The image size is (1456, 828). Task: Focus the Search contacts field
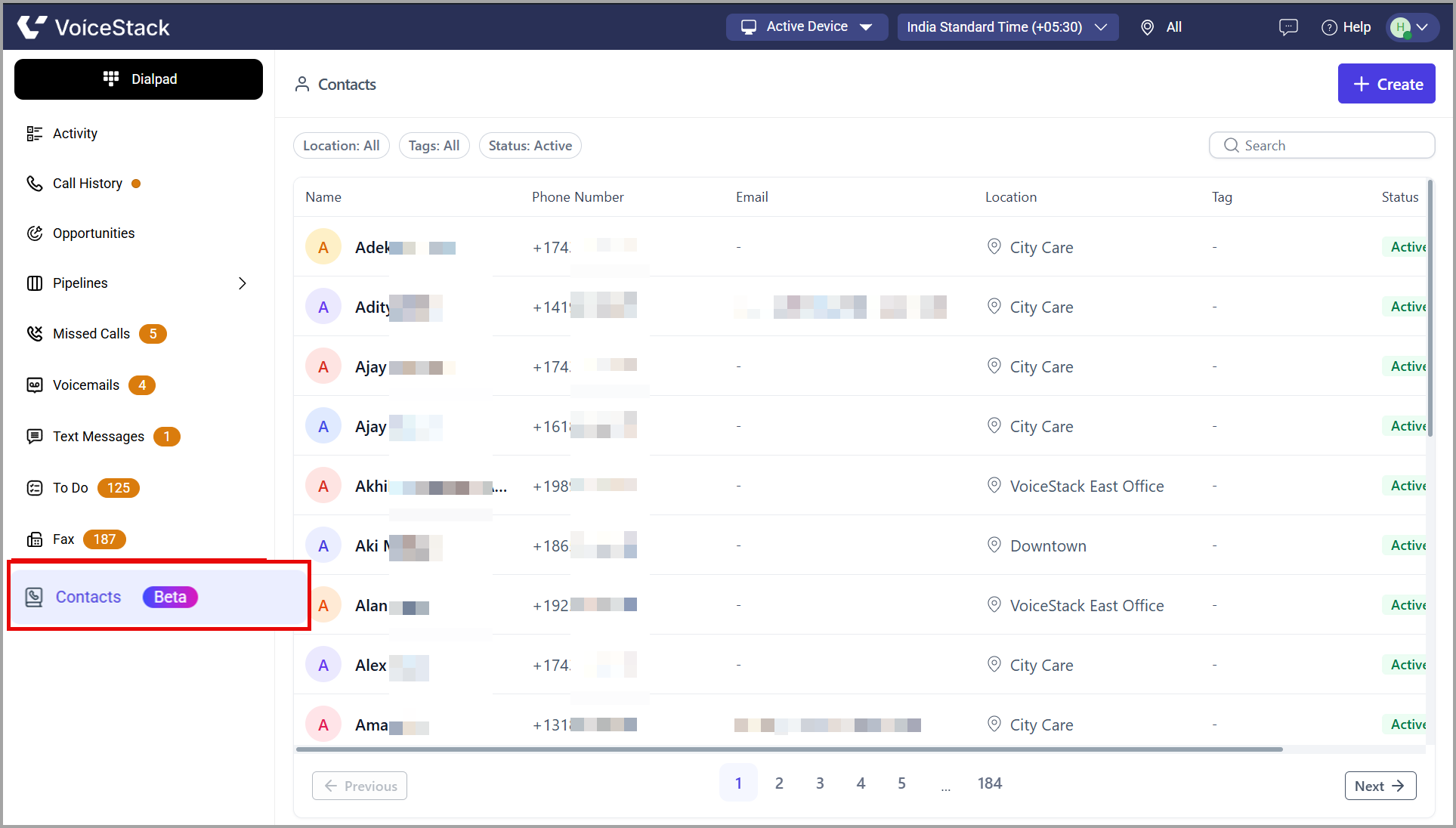coord(1322,146)
